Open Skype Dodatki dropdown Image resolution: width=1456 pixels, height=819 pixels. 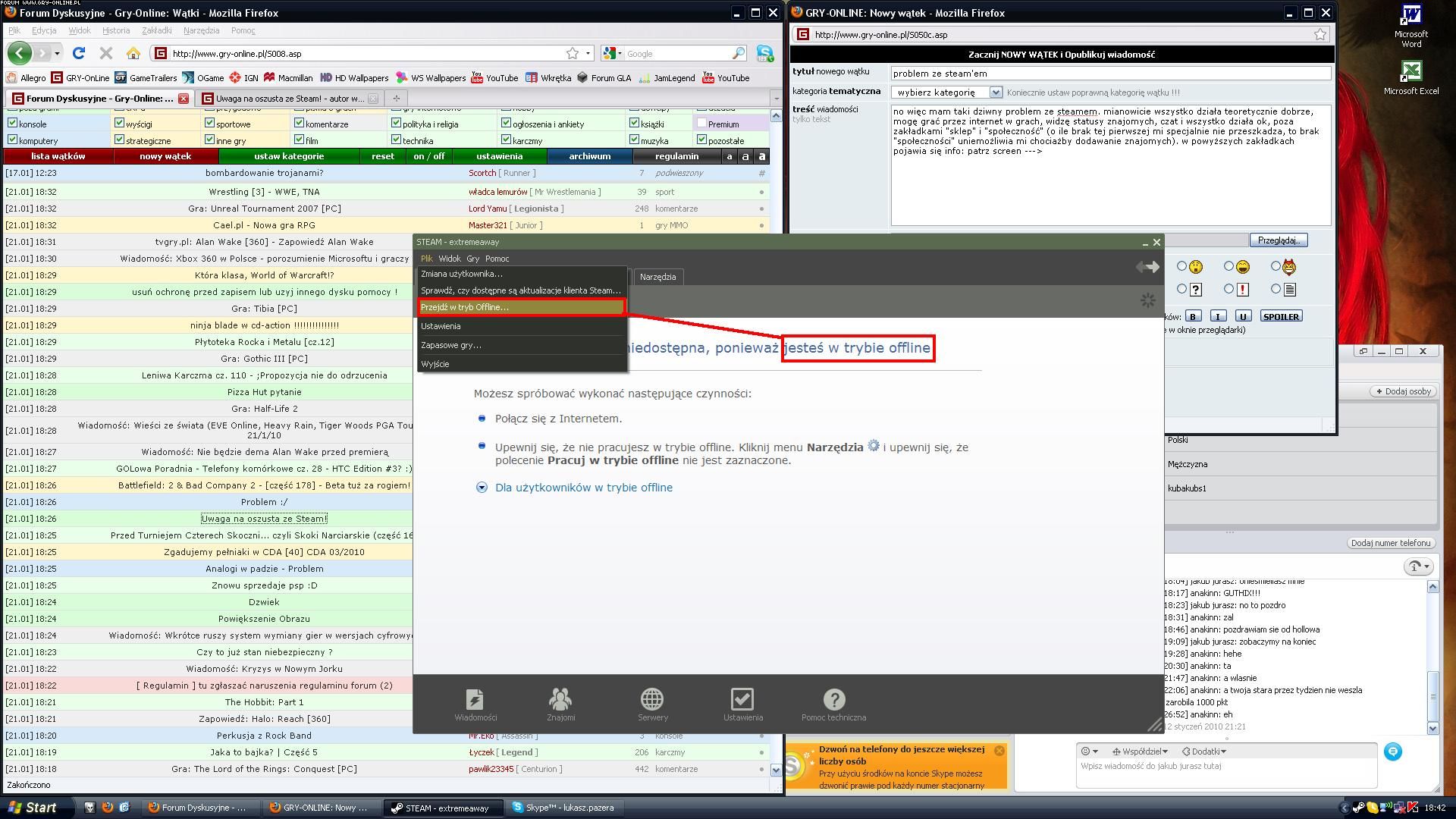pyautogui.click(x=1205, y=752)
